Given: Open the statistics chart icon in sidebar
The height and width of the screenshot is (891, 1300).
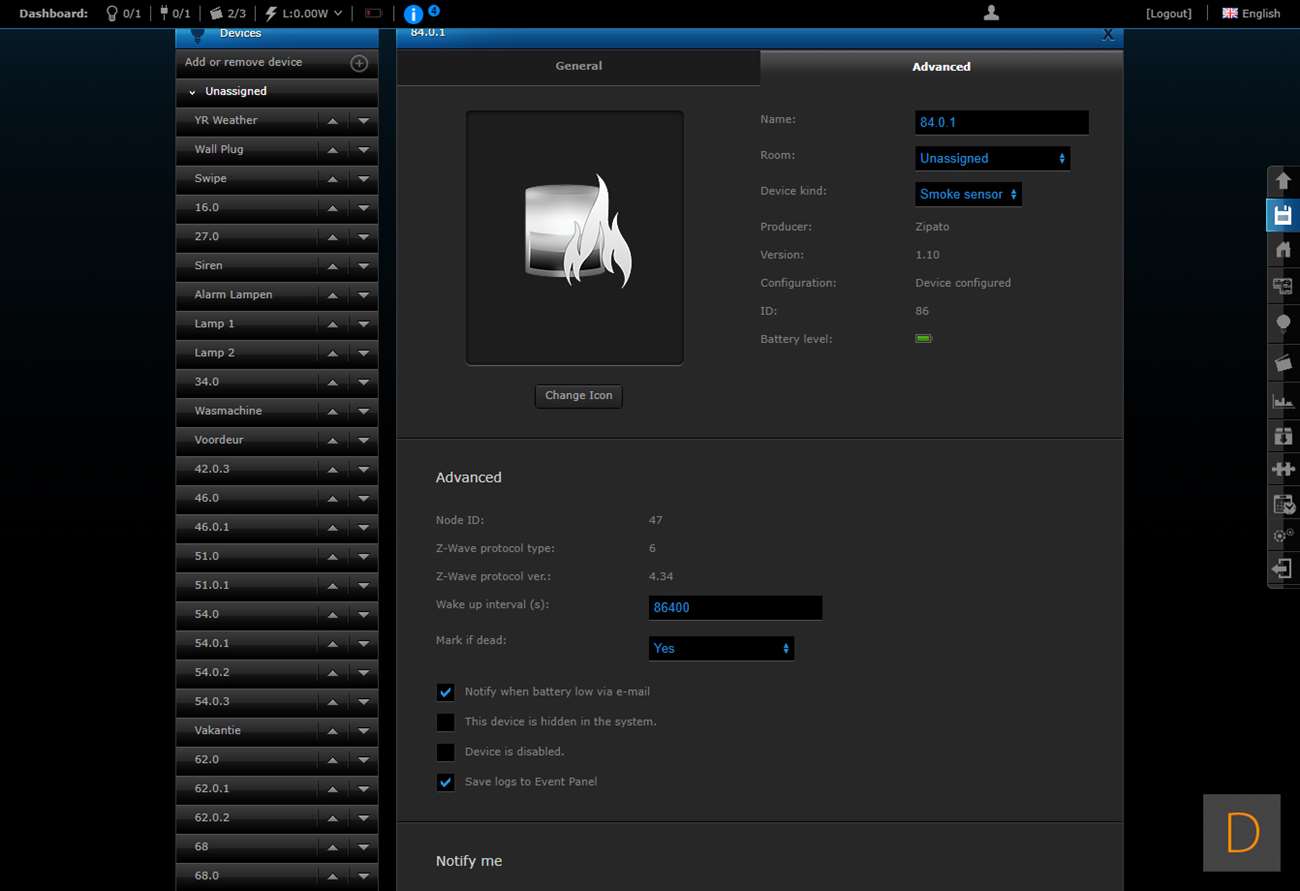Looking at the screenshot, I should click(1283, 401).
